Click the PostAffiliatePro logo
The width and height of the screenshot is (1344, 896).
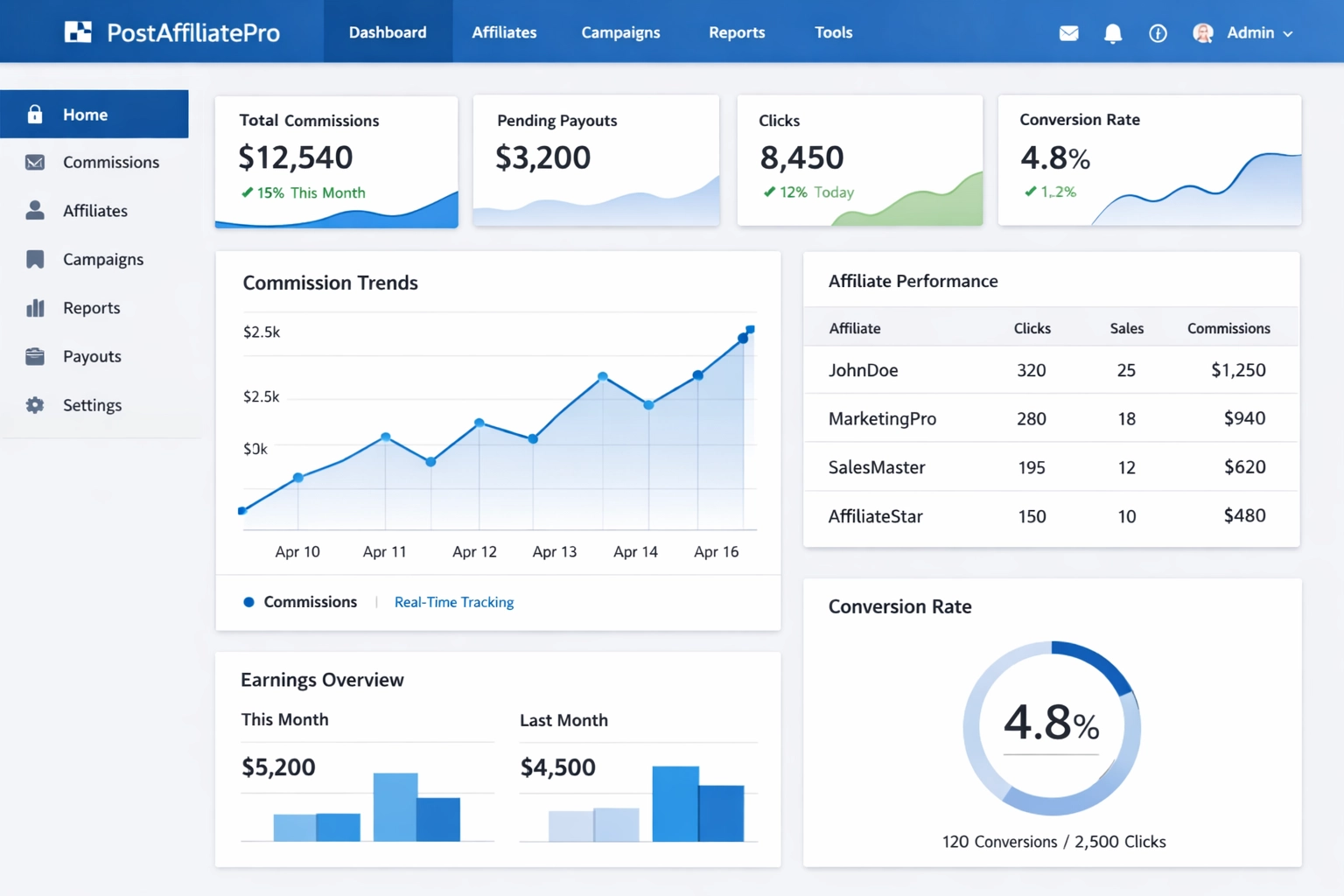(171, 32)
